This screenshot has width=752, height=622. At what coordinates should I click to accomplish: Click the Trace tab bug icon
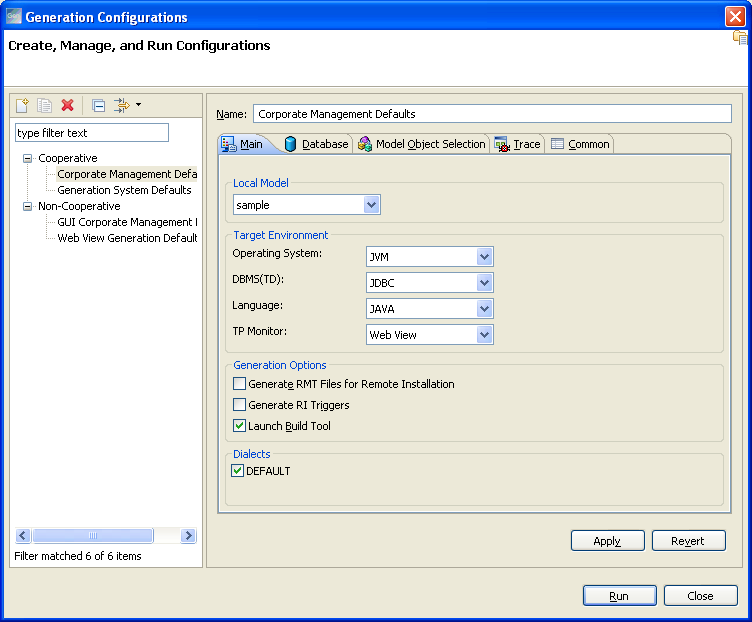pos(502,144)
